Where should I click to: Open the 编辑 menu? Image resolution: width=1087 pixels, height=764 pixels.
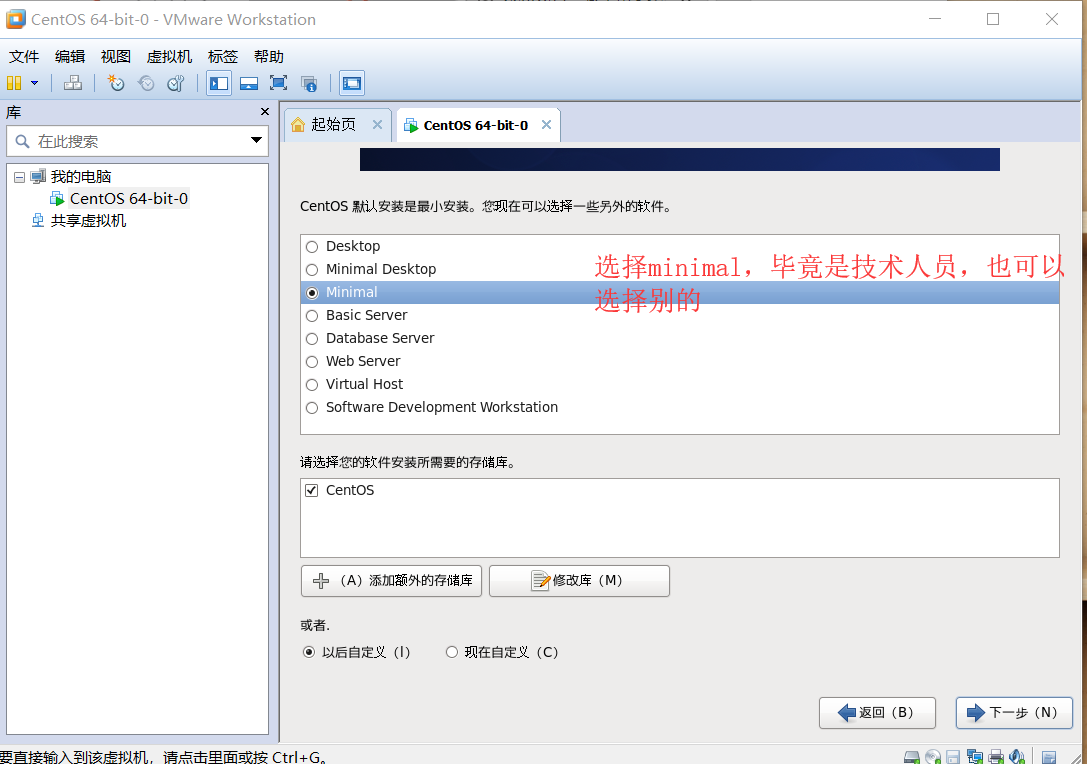click(x=70, y=57)
